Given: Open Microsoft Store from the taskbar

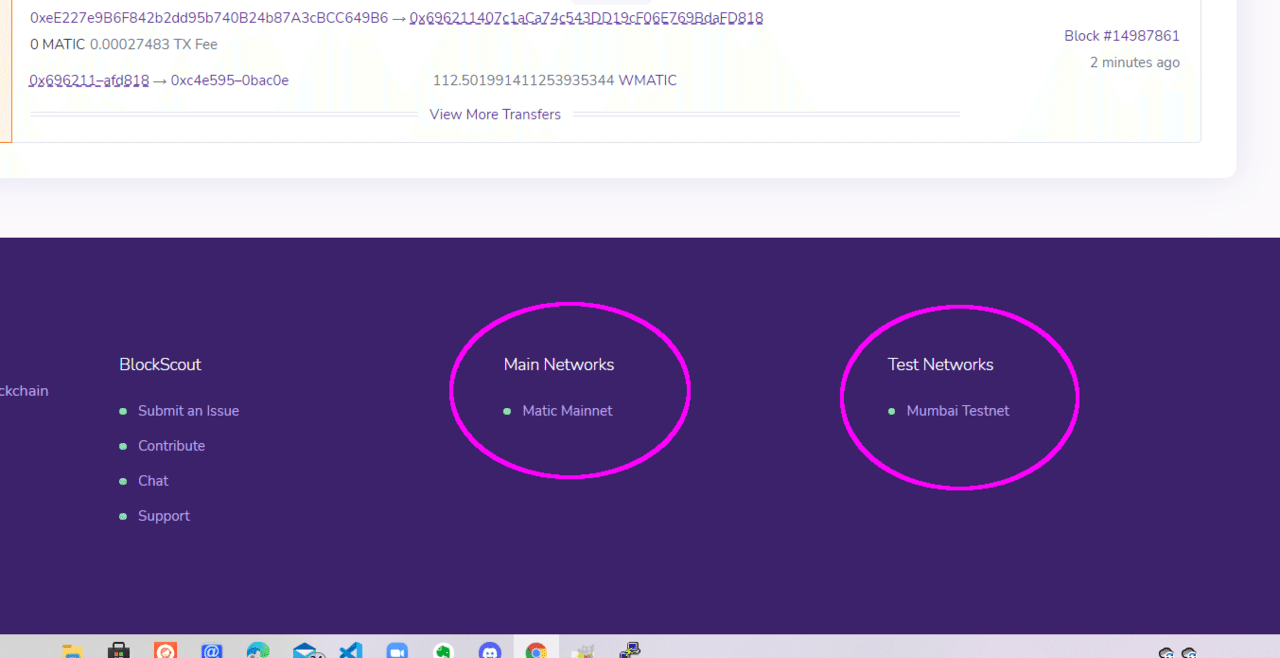Looking at the screenshot, I should point(119,651).
